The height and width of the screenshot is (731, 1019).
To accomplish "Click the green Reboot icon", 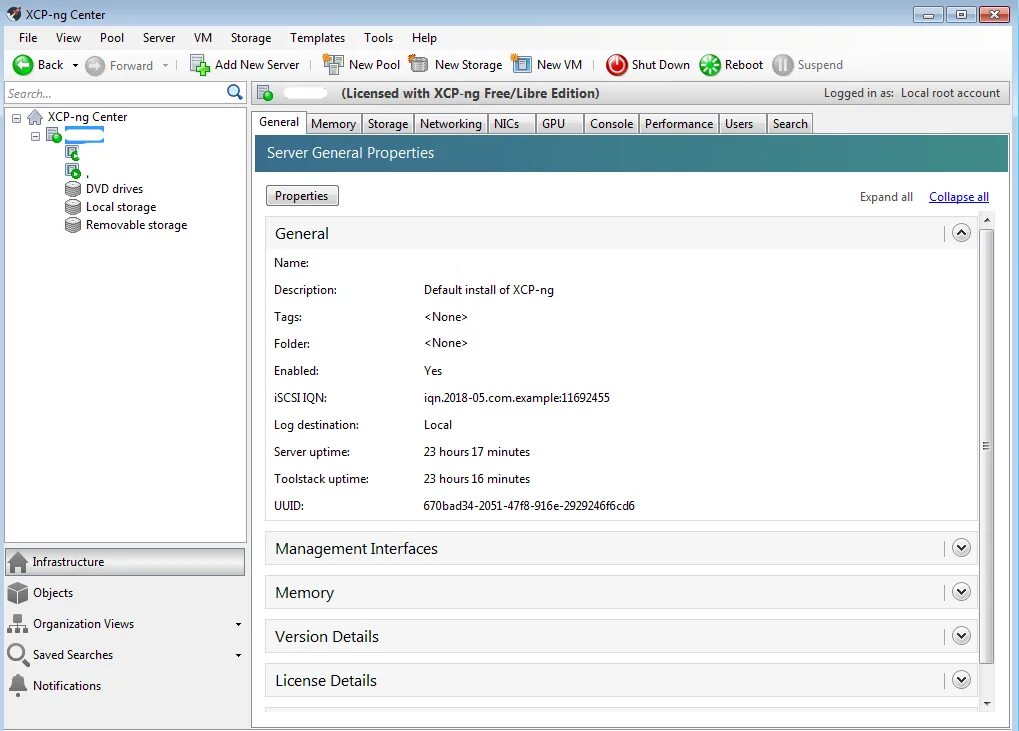I will pos(710,65).
